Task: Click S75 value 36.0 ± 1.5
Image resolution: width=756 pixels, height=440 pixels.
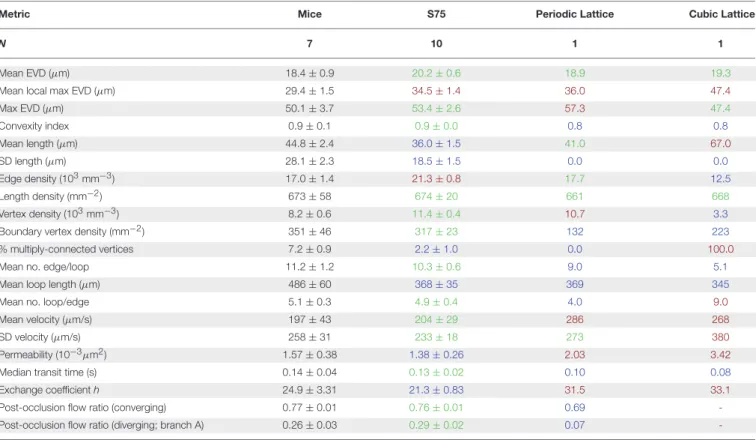Action: tap(436, 144)
